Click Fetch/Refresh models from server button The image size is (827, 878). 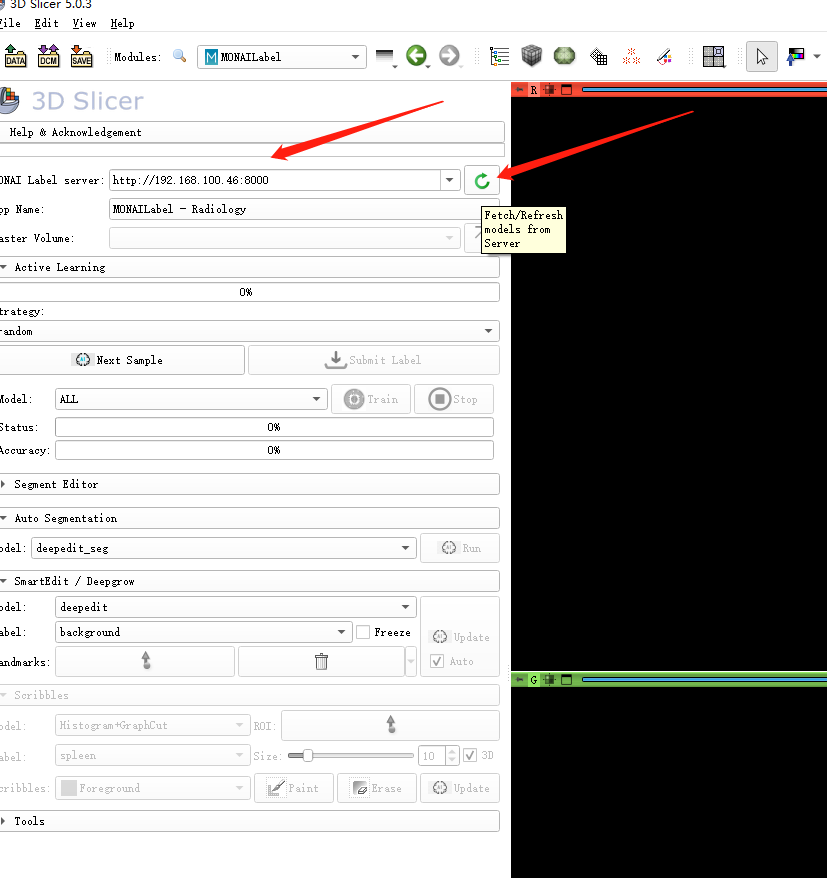(482, 180)
